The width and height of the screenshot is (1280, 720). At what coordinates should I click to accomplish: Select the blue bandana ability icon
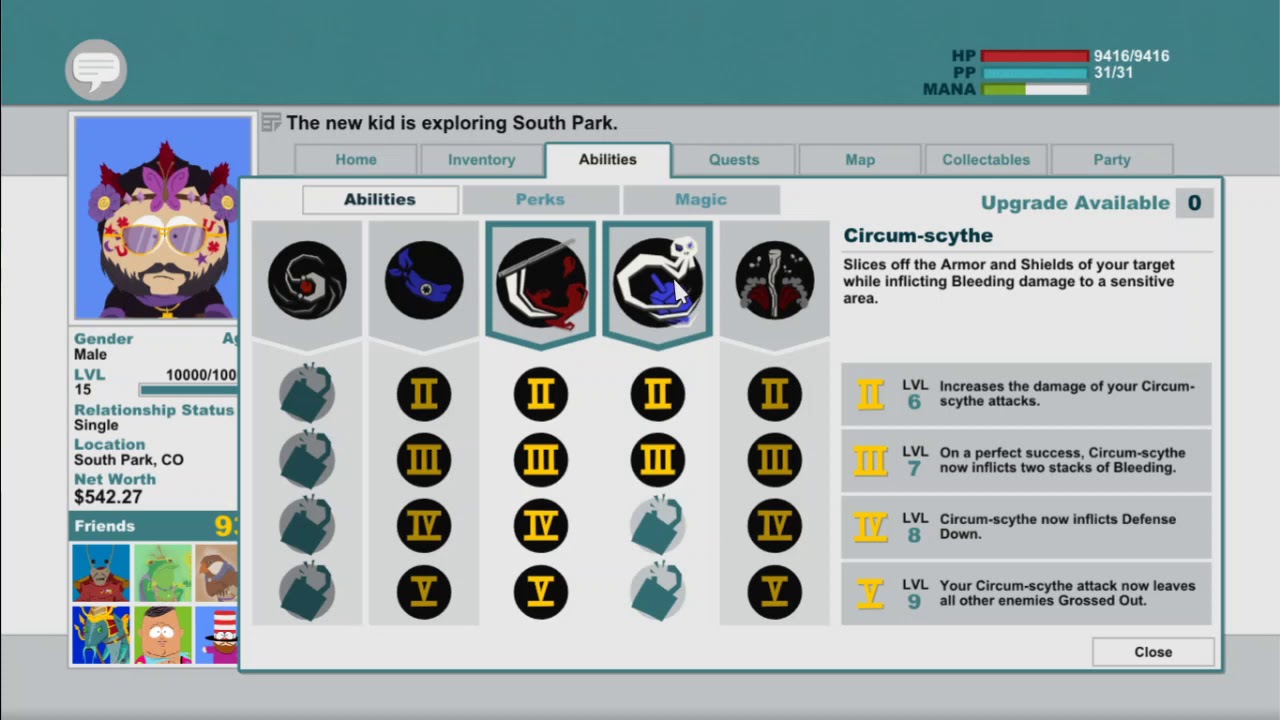coord(424,280)
